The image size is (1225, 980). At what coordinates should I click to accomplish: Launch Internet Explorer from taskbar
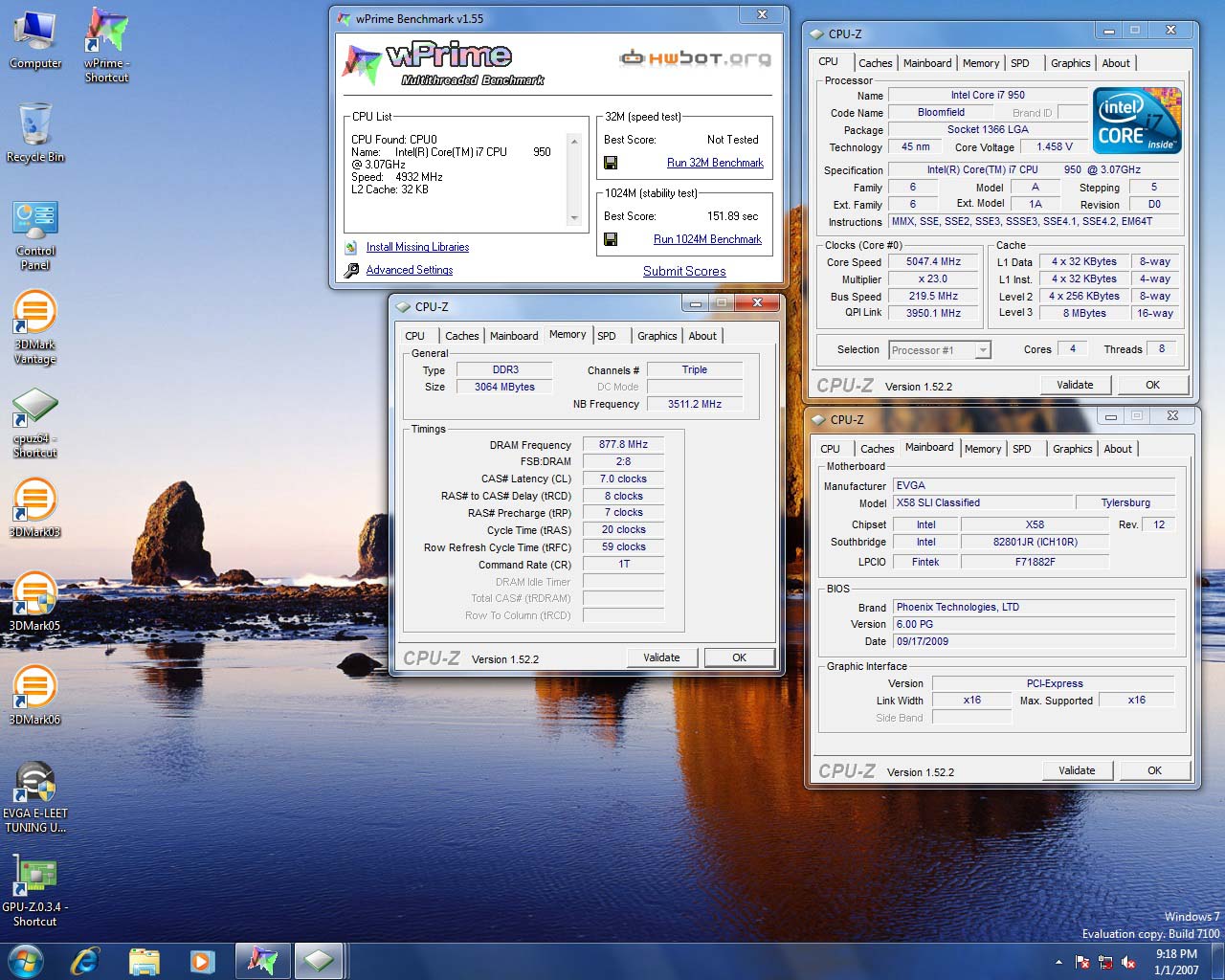coord(85,960)
